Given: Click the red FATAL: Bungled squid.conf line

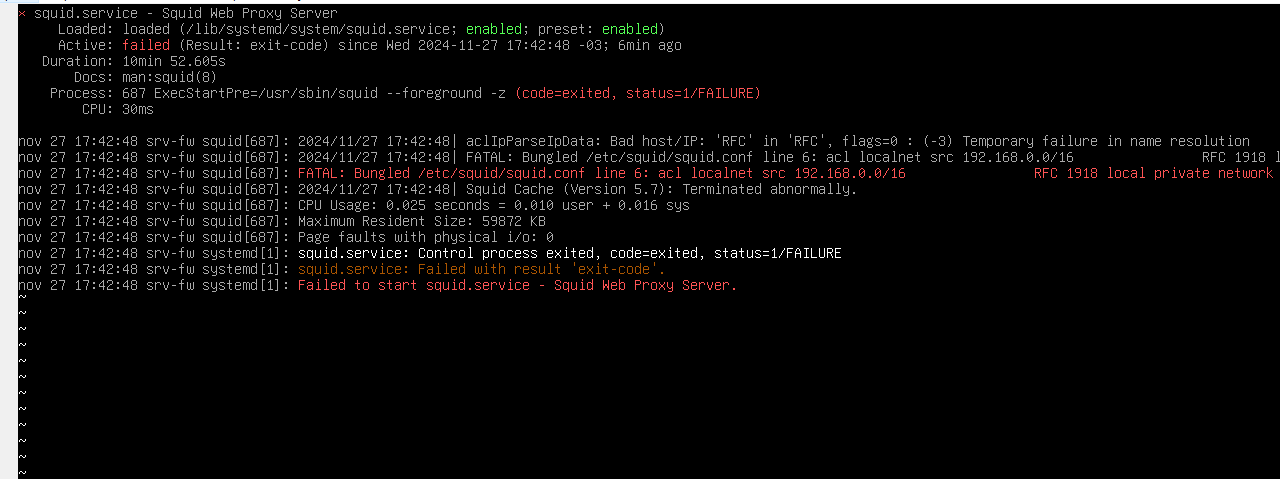Looking at the screenshot, I should (602, 173).
